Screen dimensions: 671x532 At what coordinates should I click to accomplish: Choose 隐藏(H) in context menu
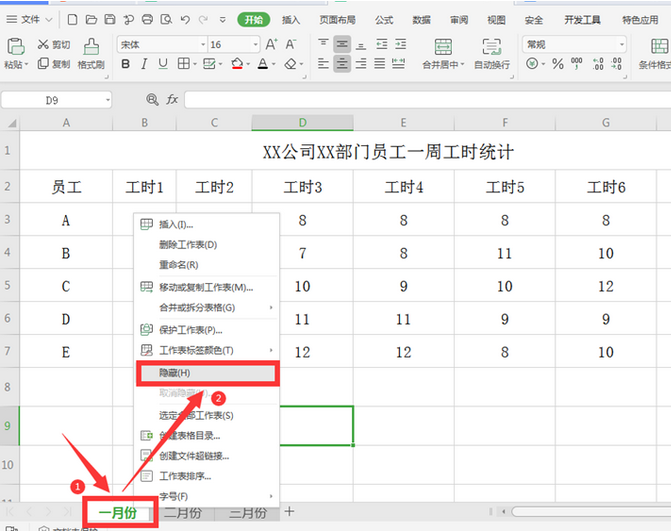[208, 373]
